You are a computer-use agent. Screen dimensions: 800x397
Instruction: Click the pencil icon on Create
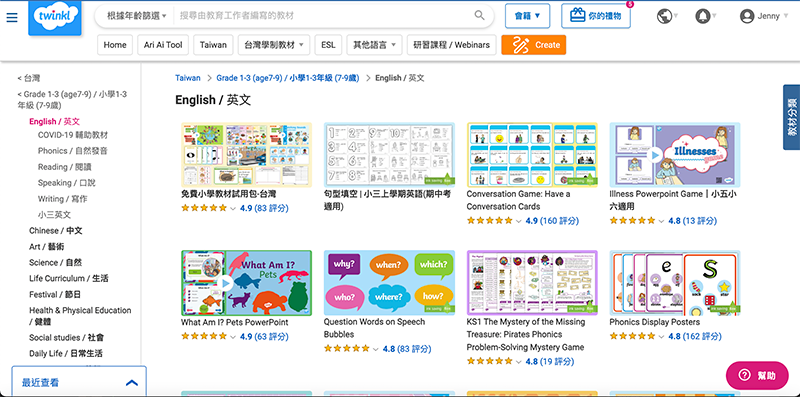tap(520, 45)
